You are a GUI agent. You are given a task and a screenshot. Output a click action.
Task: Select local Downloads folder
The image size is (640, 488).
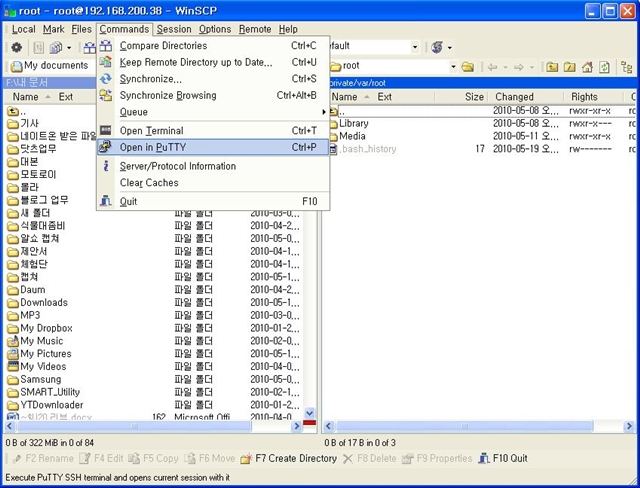(x=44, y=303)
